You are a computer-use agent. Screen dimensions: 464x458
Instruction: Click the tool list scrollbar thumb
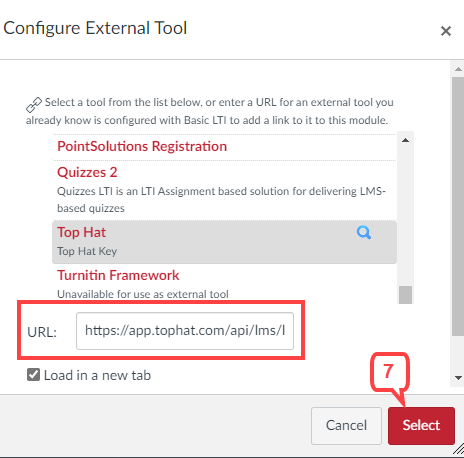click(405, 295)
